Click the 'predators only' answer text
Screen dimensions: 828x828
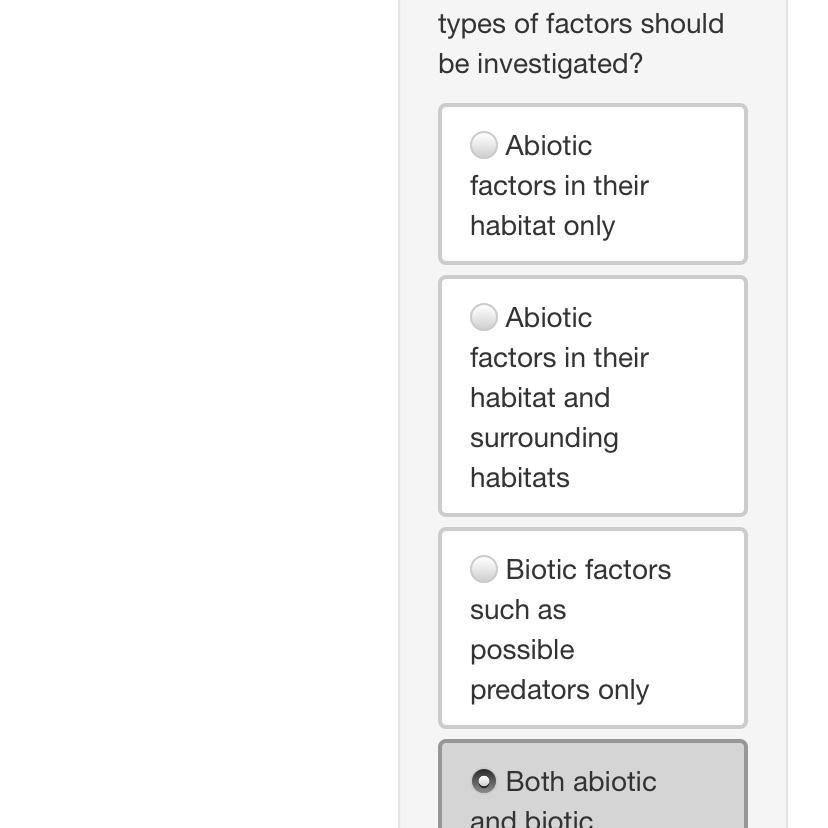pyautogui.click(x=559, y=690)
